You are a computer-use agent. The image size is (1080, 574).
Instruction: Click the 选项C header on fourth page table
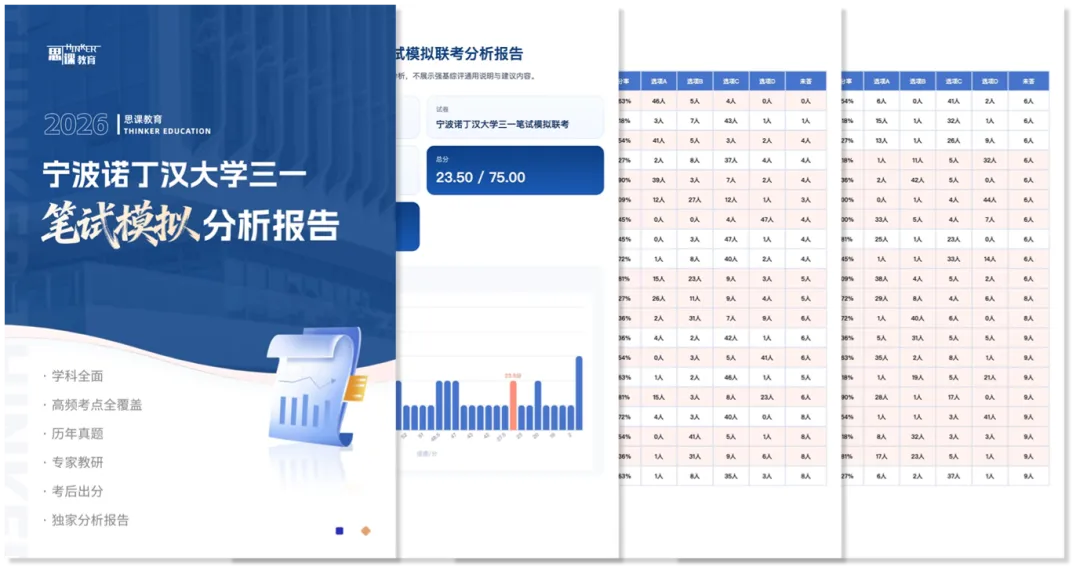953,81
